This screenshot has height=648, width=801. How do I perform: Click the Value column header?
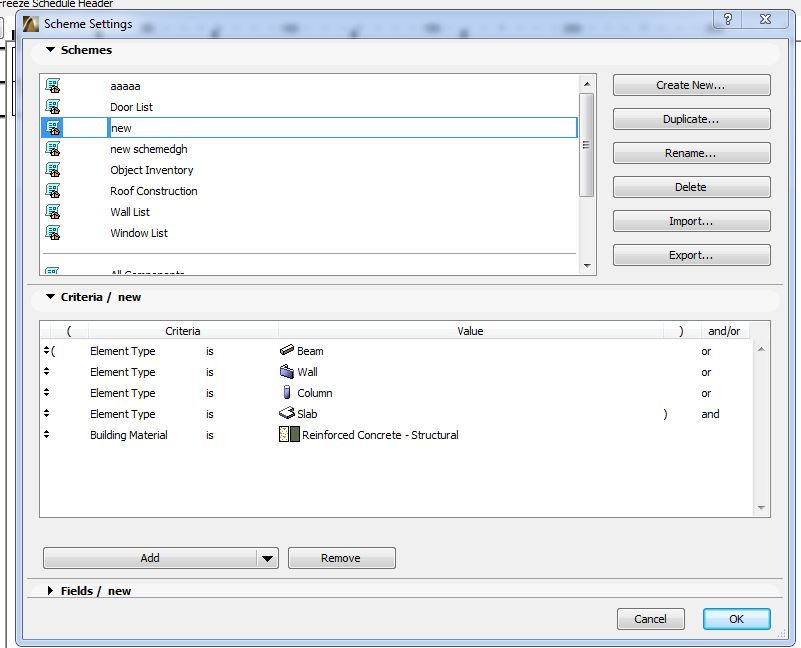pos(470,331)
